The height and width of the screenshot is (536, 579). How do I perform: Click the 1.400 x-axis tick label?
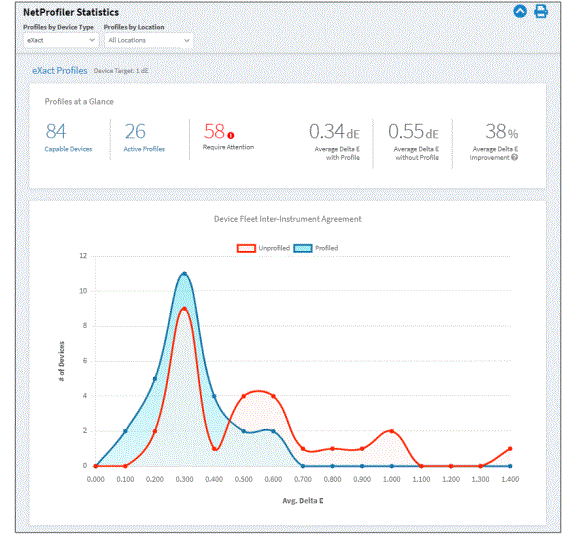[x=510, y=479]
